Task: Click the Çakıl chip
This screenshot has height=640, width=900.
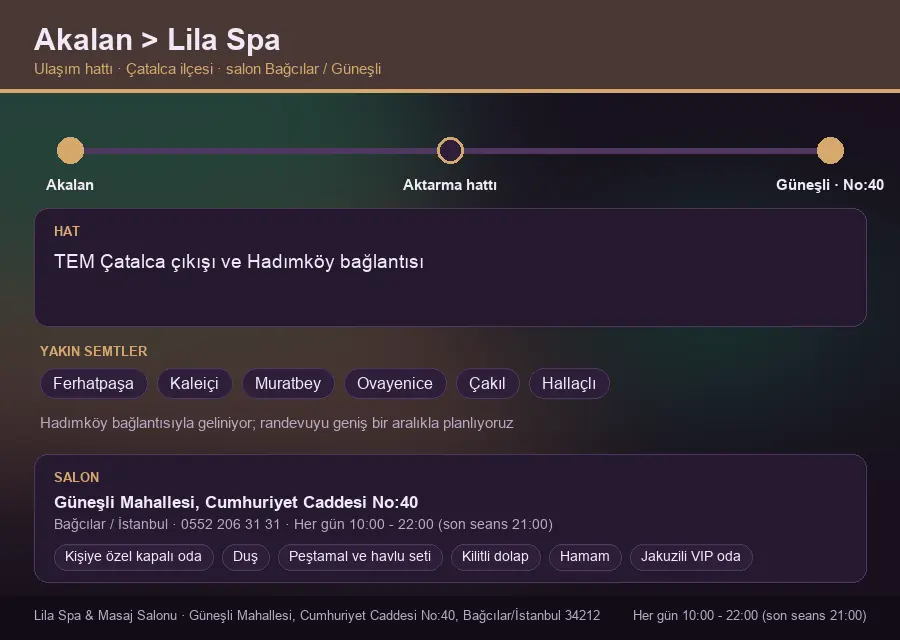Action: tap(487, 383)
